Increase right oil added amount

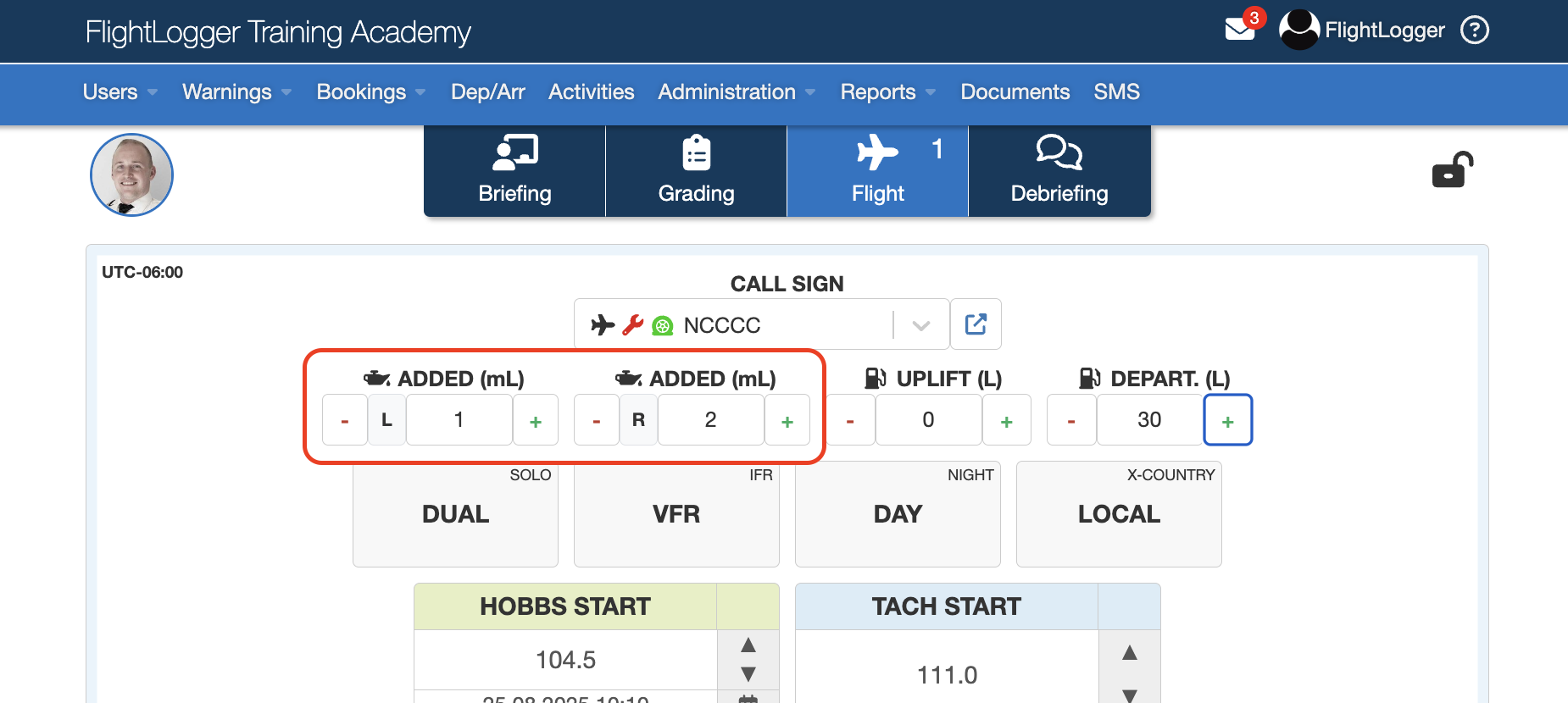[x=787, y=420]
